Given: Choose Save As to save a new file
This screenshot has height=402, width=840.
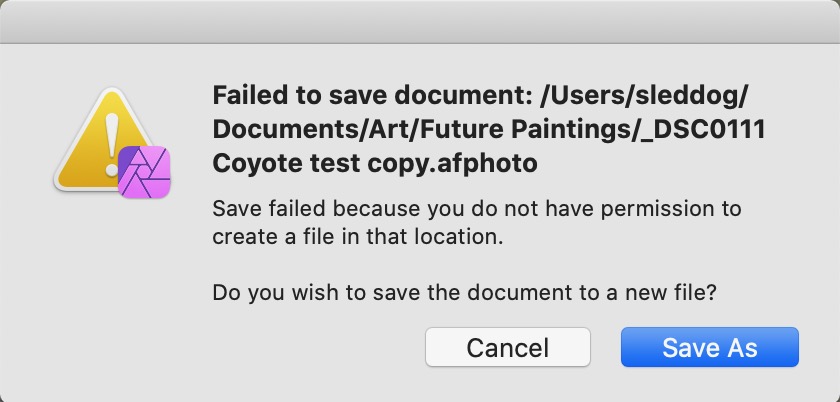Looking at the screenshot, I should 709,347.
